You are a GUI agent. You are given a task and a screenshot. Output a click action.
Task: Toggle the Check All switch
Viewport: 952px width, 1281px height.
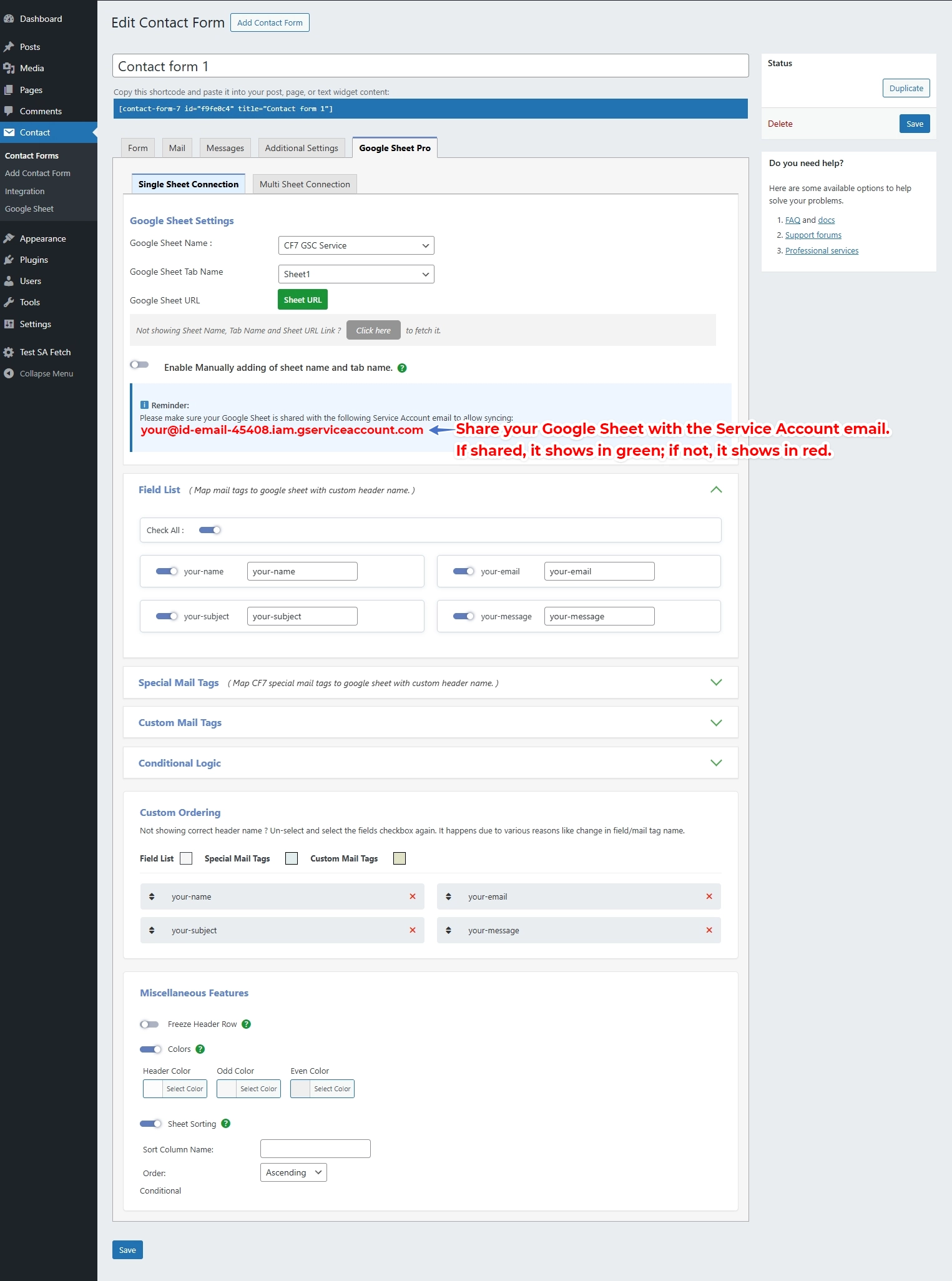pyautogui.click(x=210, y=530)
